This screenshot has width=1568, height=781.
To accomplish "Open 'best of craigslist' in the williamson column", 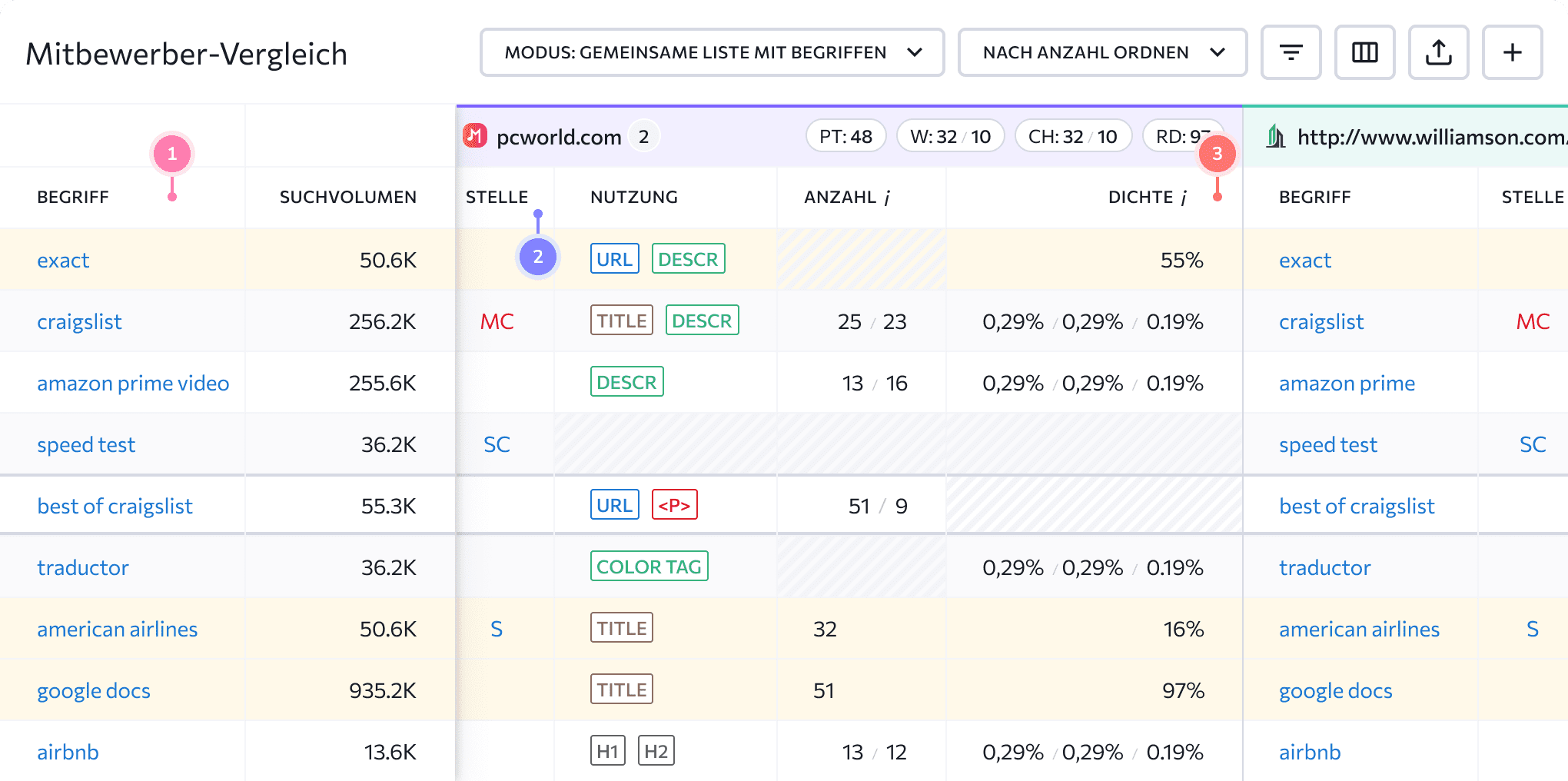I will [1357, 507].
